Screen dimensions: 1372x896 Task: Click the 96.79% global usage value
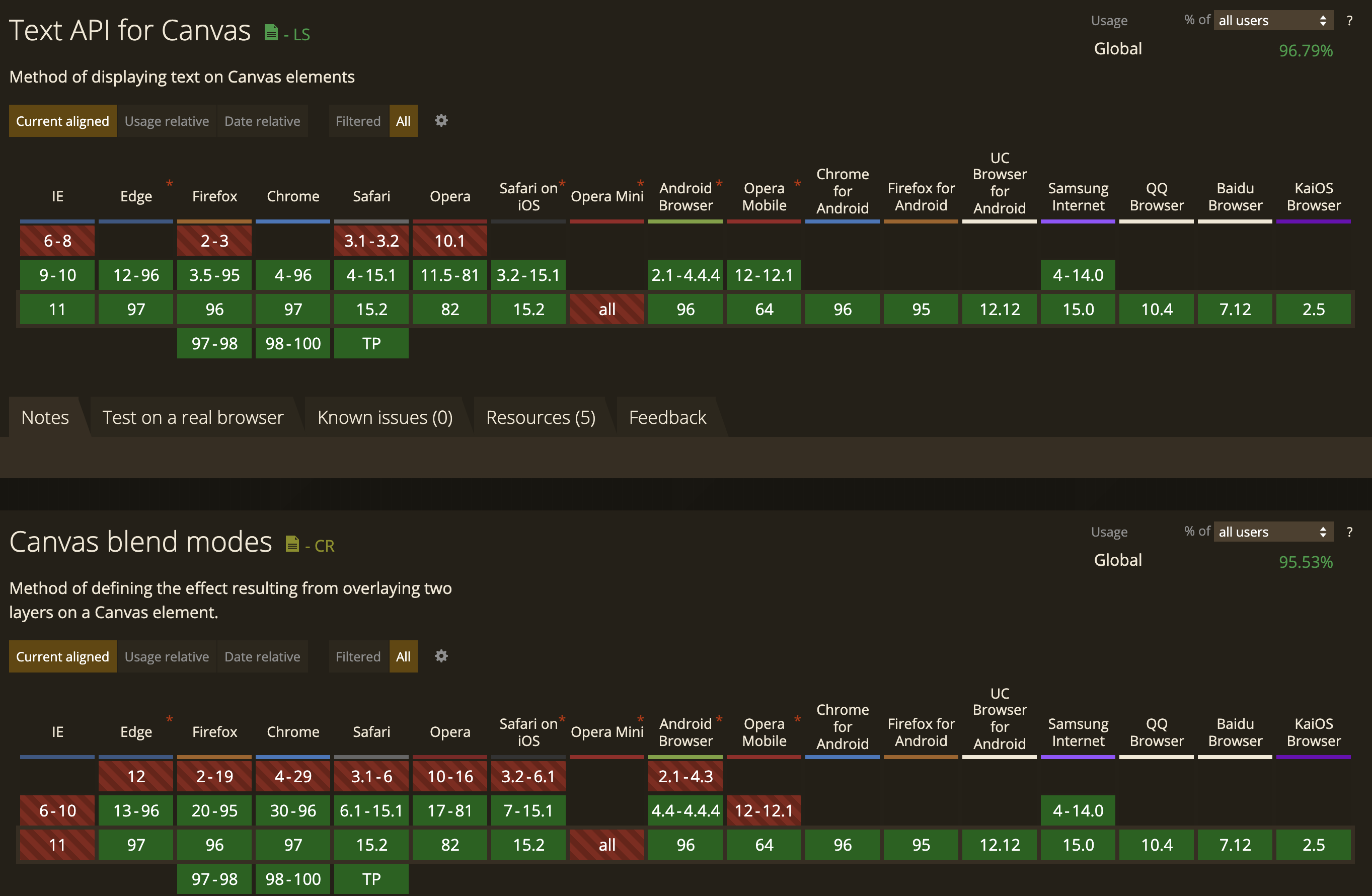1306,51
